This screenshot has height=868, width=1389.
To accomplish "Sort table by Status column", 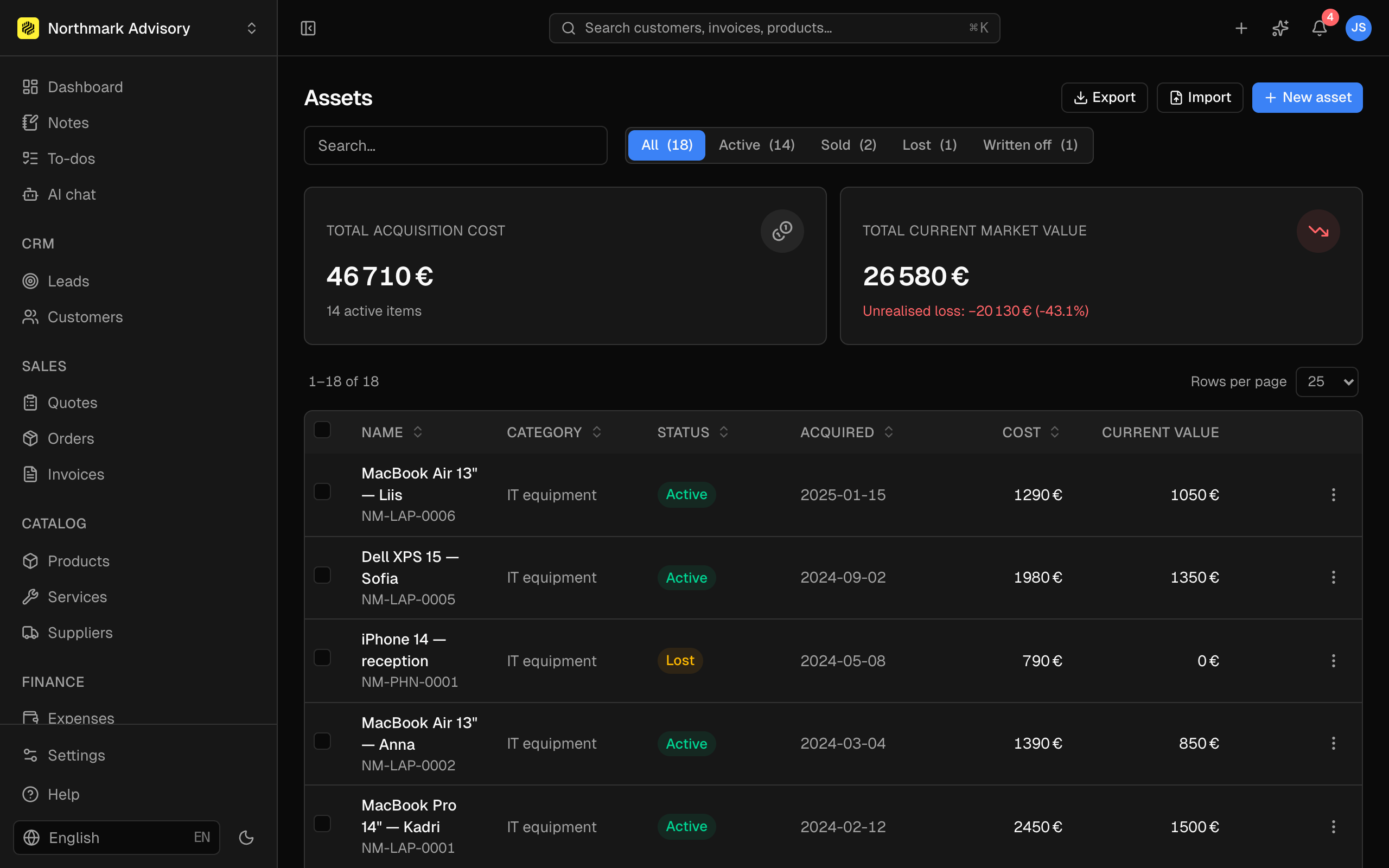I will (x=693, y=432).
